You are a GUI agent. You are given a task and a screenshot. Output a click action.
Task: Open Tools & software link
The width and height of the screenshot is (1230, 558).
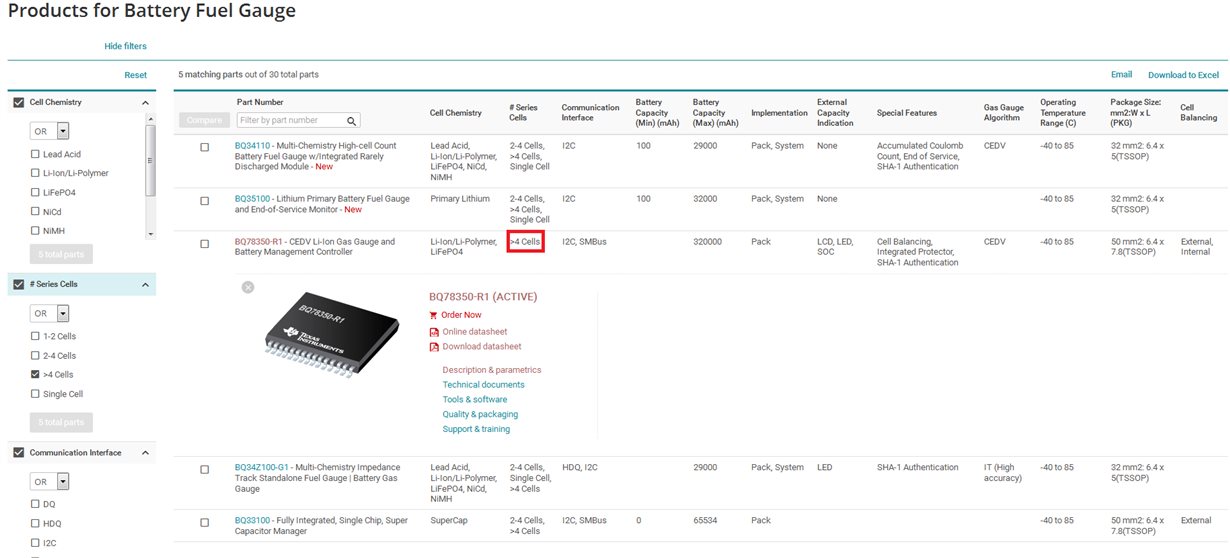point(475,400)
